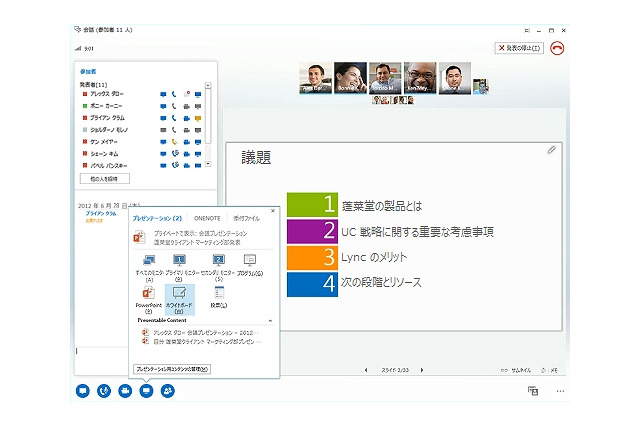This screenshot has height=426, width=640.
Task: Choose PowerPoint in the share popup
Action: click(149, 300)
